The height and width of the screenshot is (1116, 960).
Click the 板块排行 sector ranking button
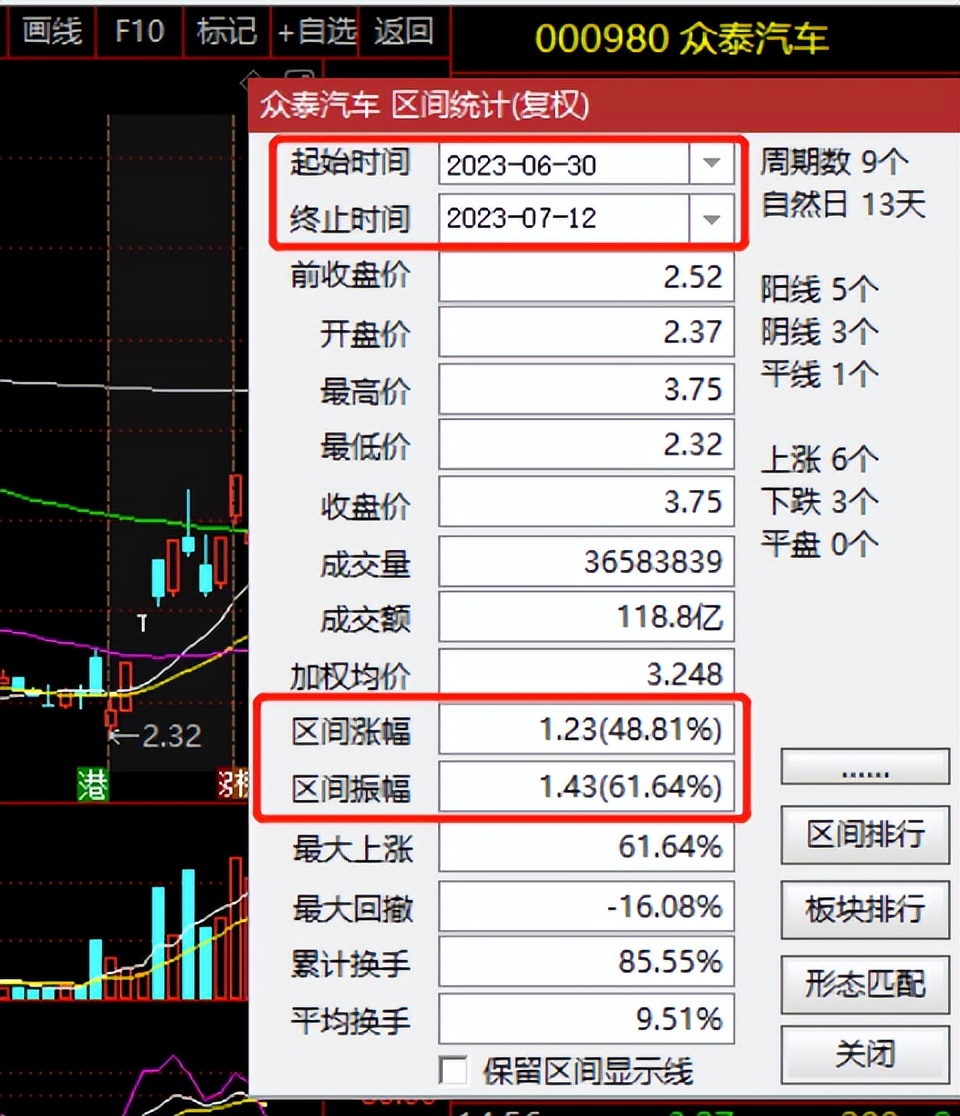864,908
